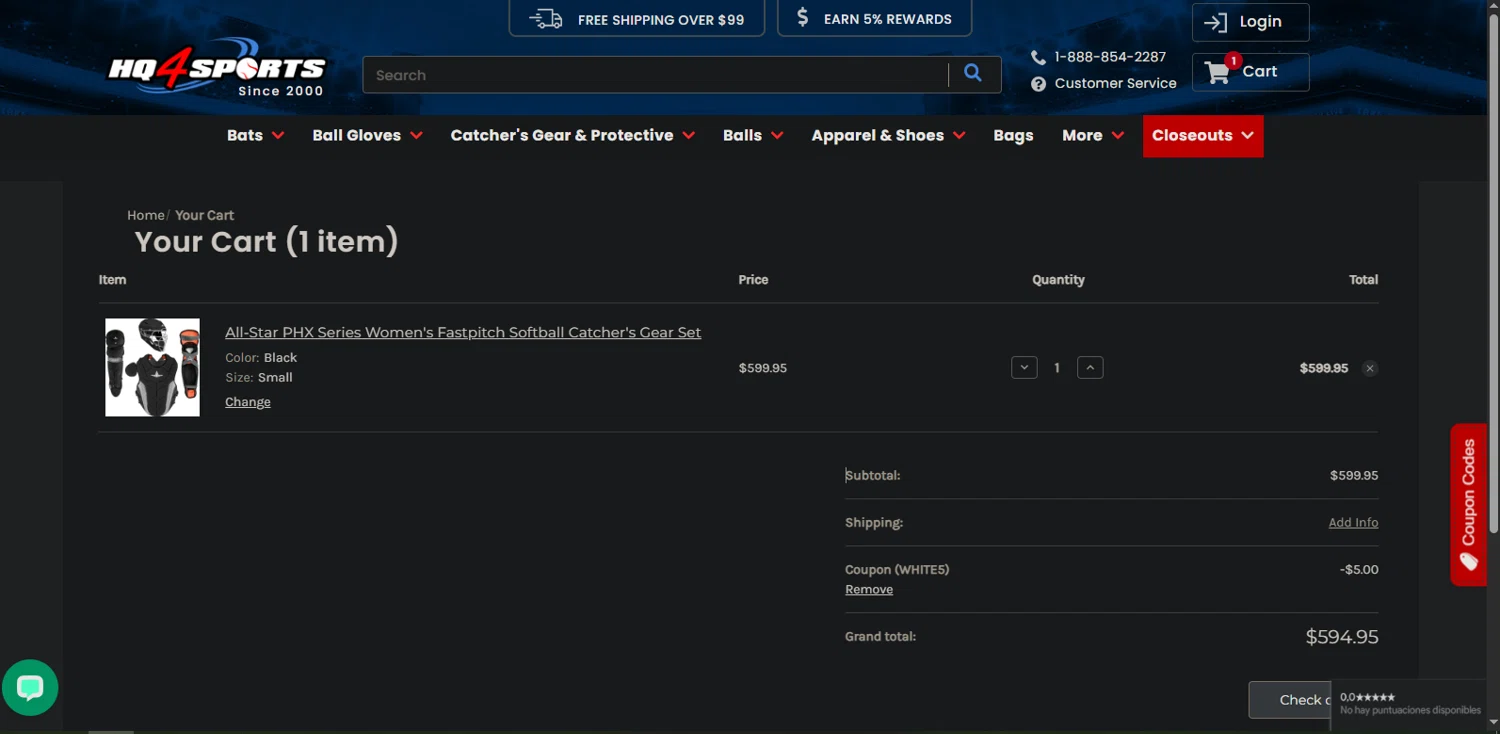
Task: Click the Google rating badge
Action: [x=1409, y=703]
